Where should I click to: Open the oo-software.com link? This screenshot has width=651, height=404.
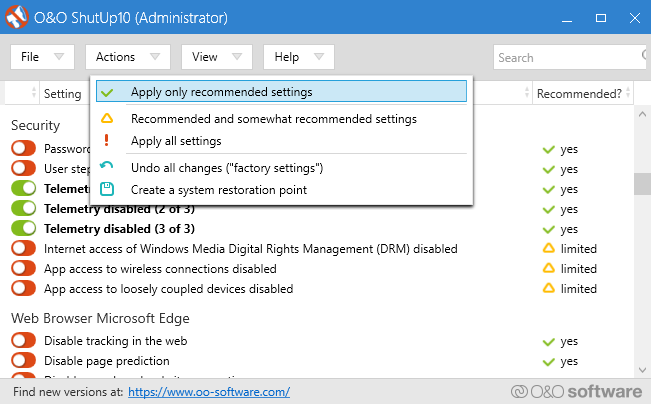(x=209, y=392)
